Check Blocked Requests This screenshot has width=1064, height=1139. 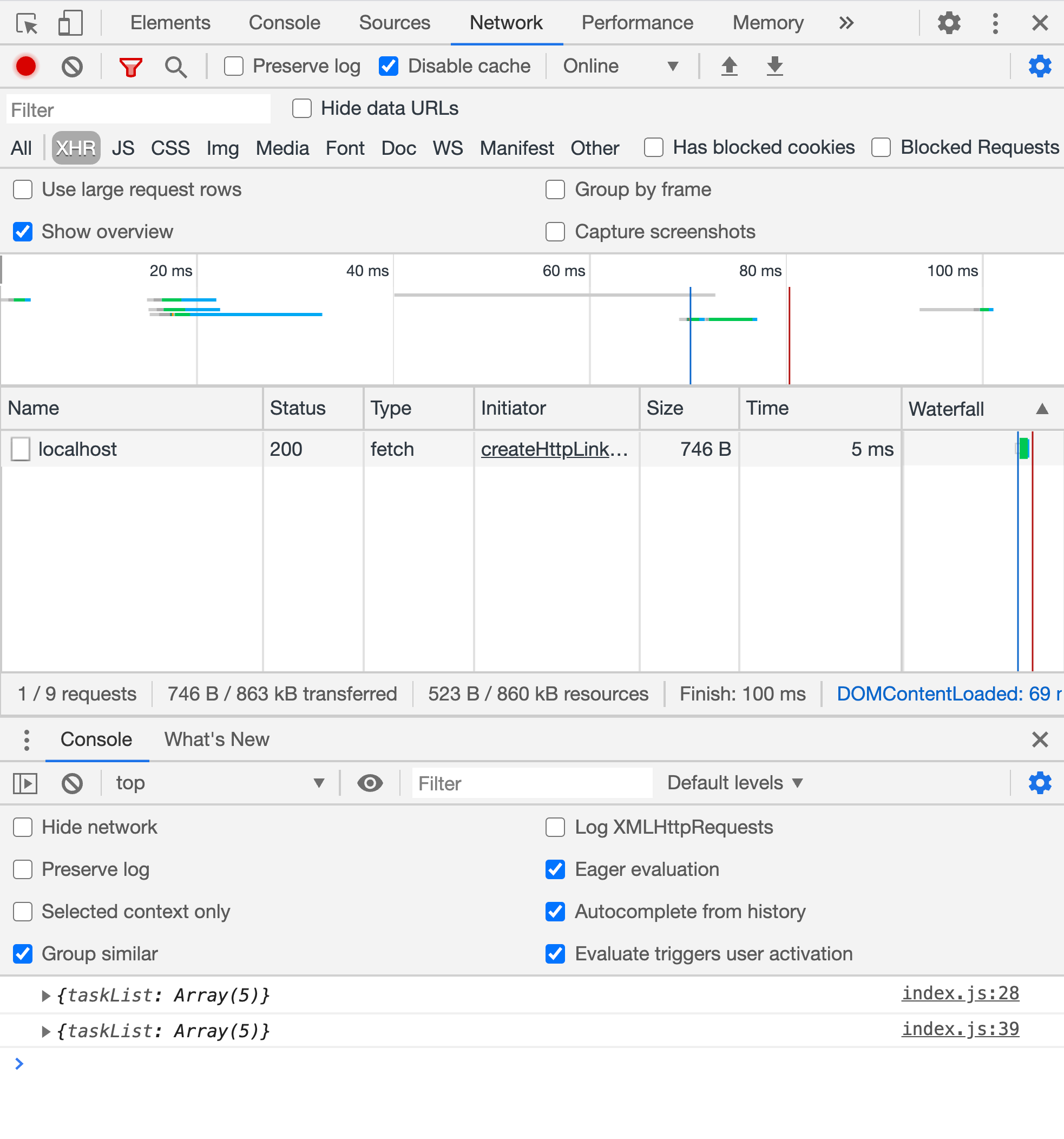click(881, 147)
